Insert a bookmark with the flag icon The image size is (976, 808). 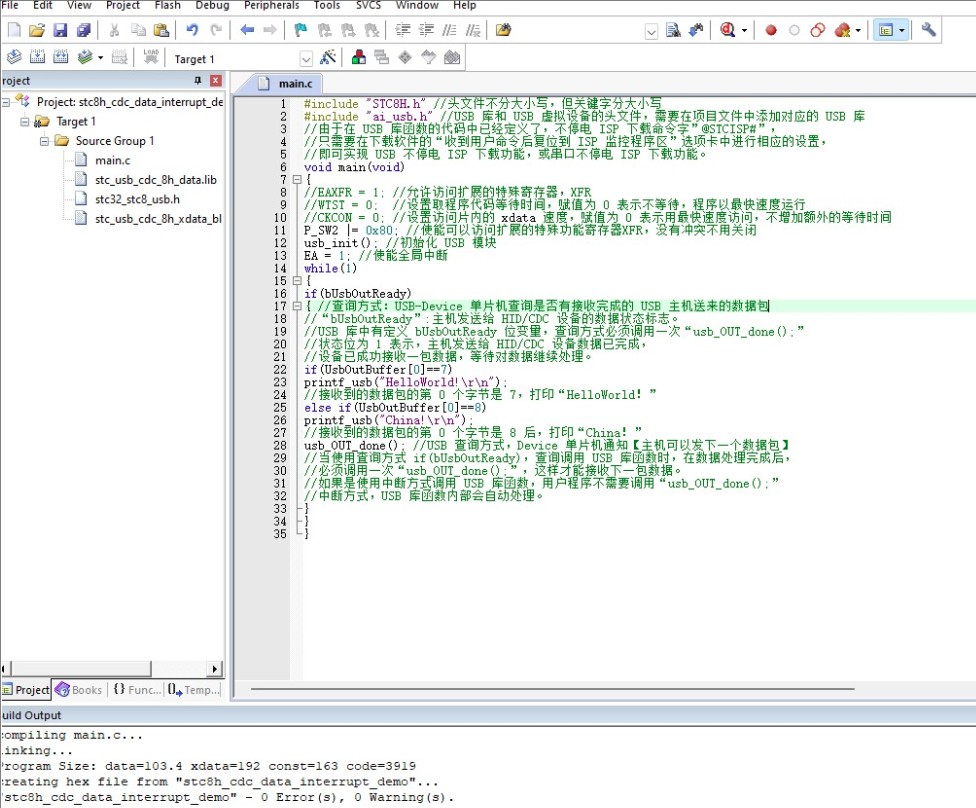coord(301,30)
